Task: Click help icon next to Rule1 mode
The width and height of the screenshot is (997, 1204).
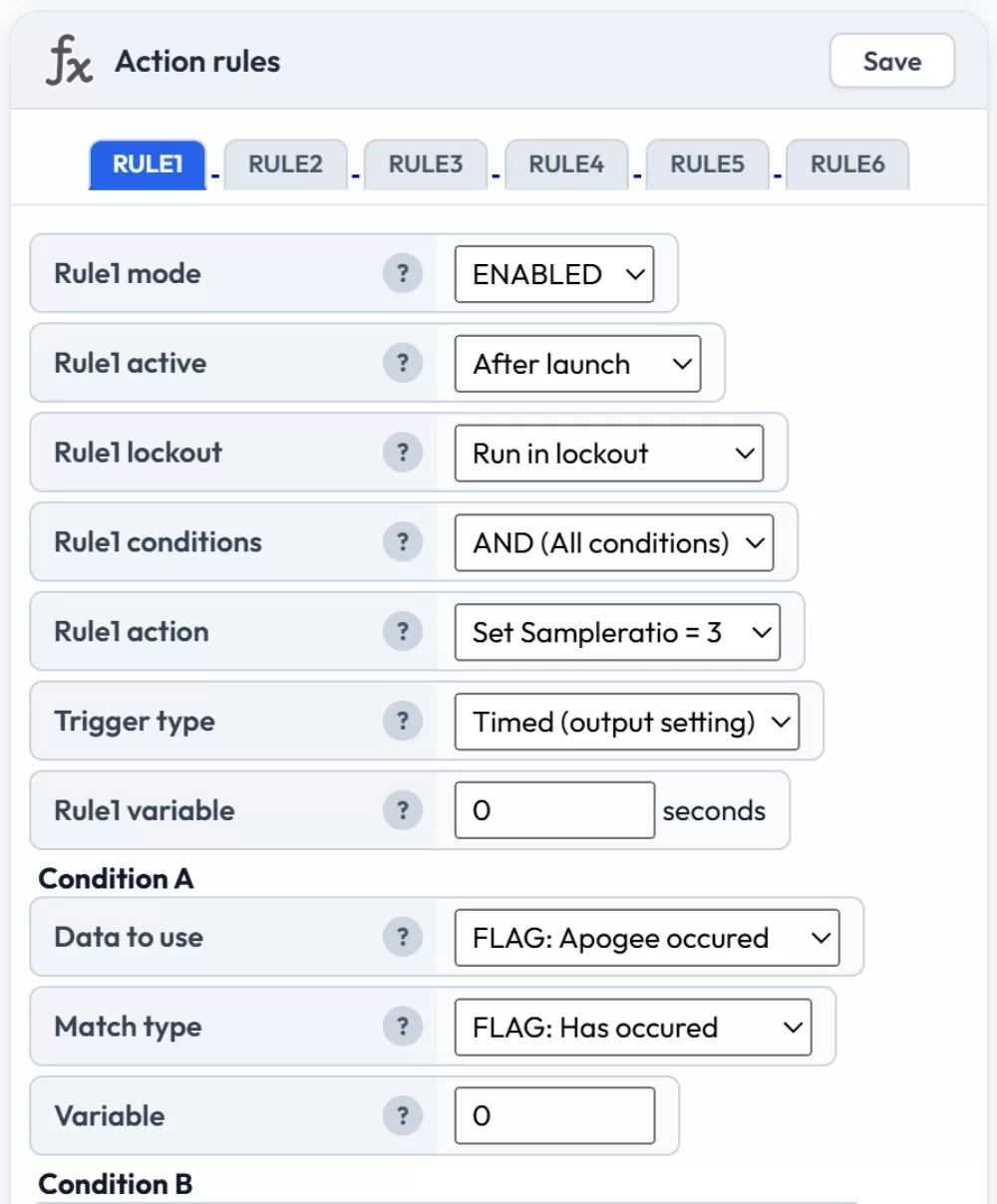Action: tap(403, 273)
